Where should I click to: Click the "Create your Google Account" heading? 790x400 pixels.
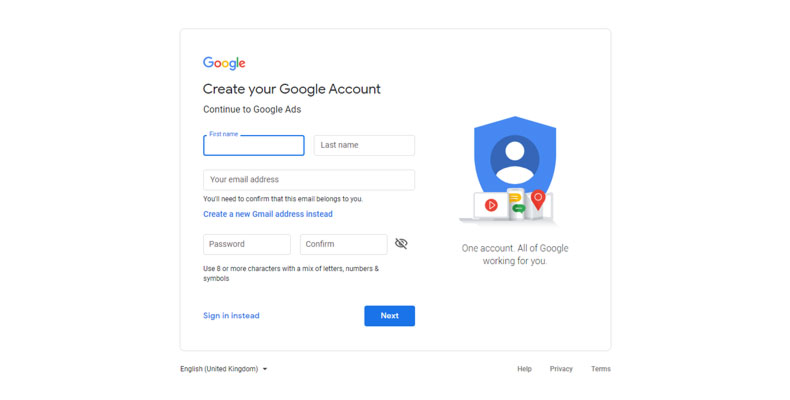[292, 89]
